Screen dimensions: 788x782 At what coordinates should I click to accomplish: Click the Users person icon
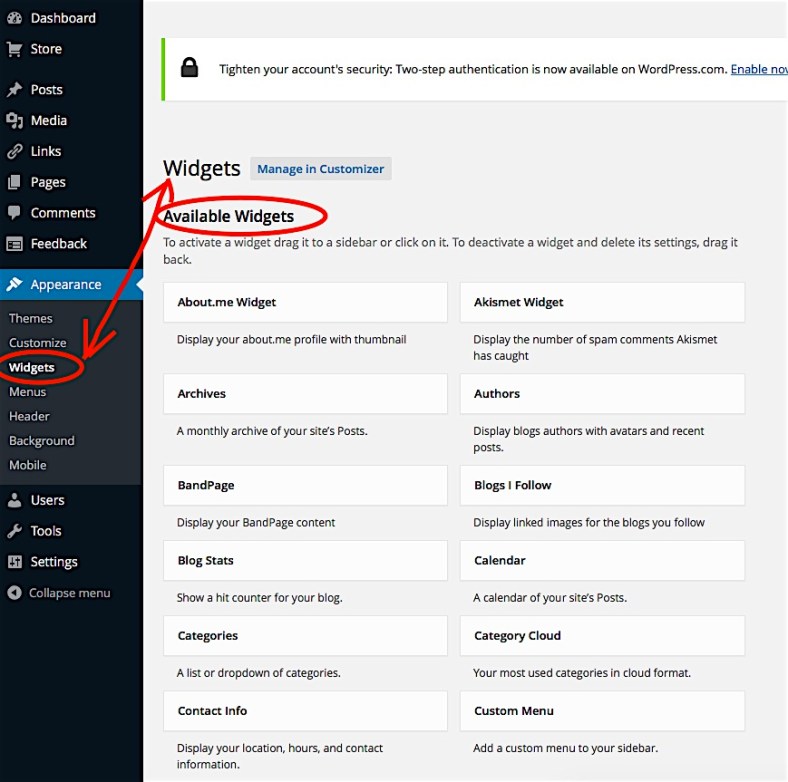[x=14, y=500]
